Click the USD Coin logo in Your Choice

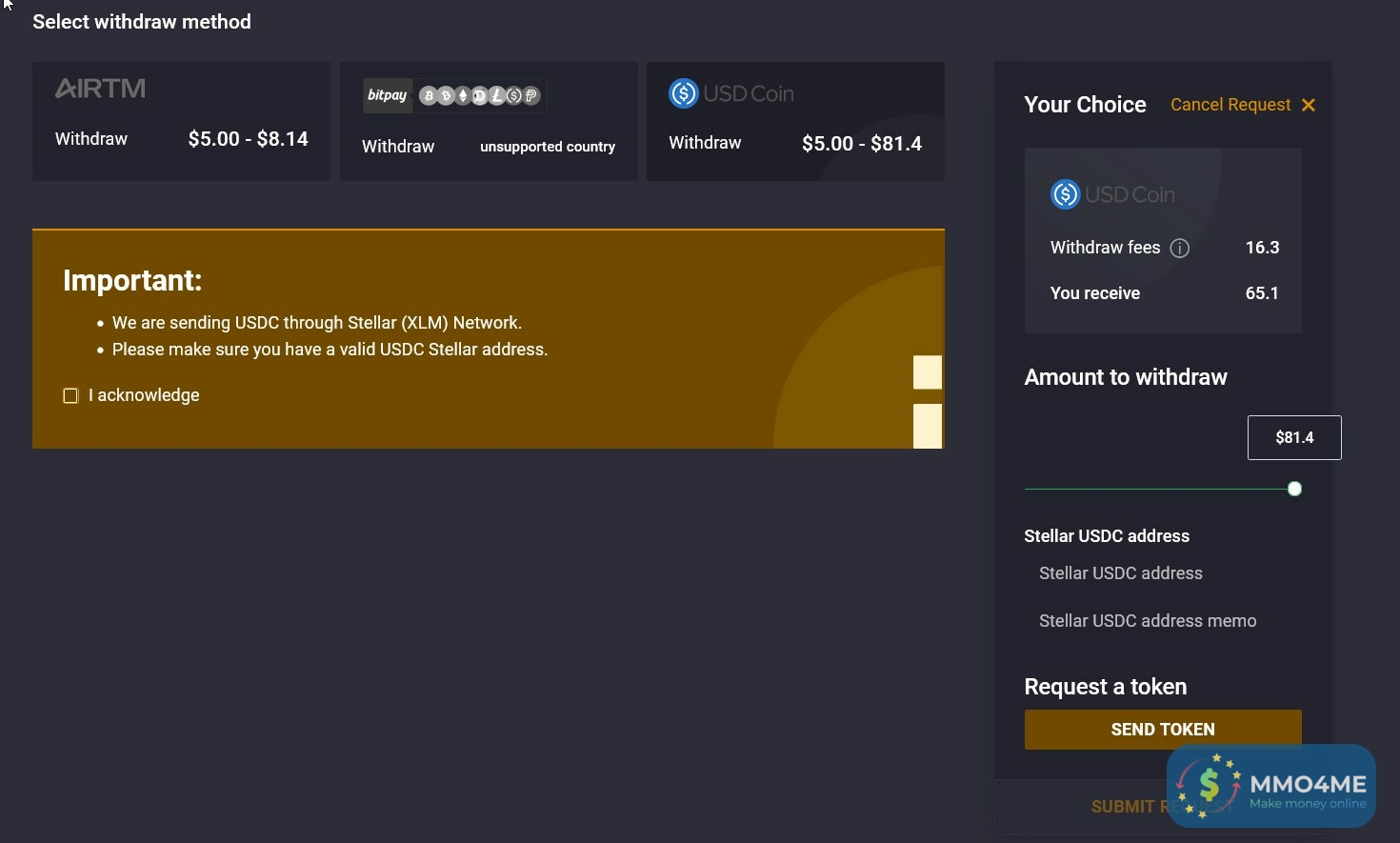[x=1112, y=194]
